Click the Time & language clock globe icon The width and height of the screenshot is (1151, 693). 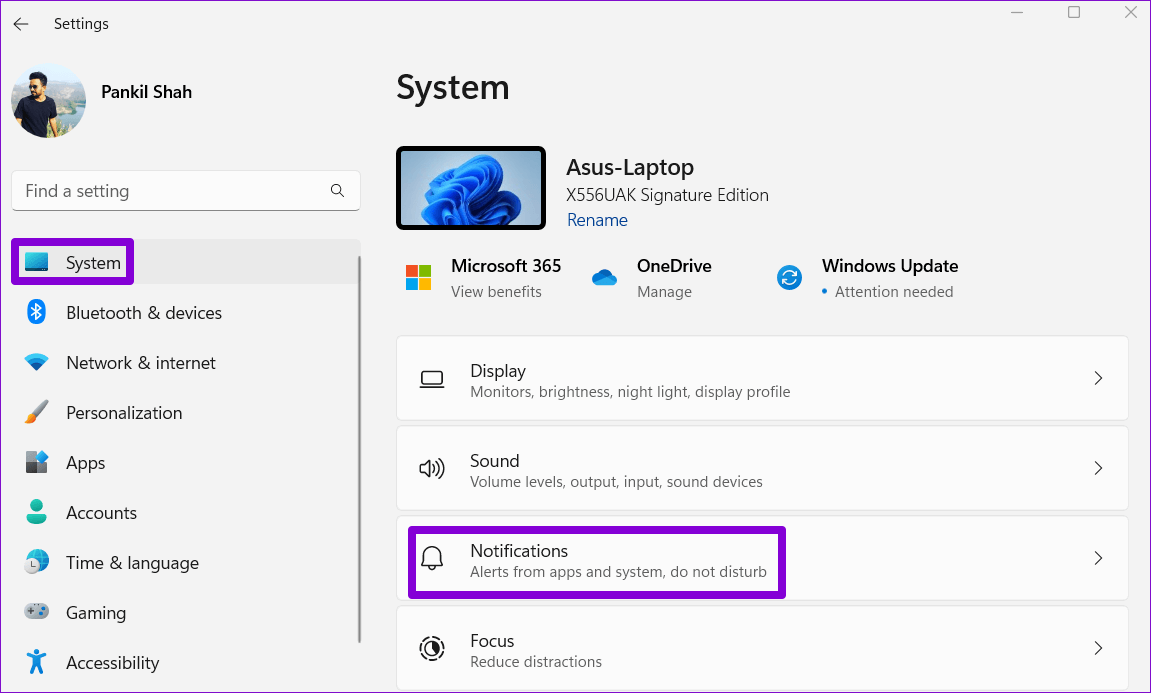tap(36, 562)
